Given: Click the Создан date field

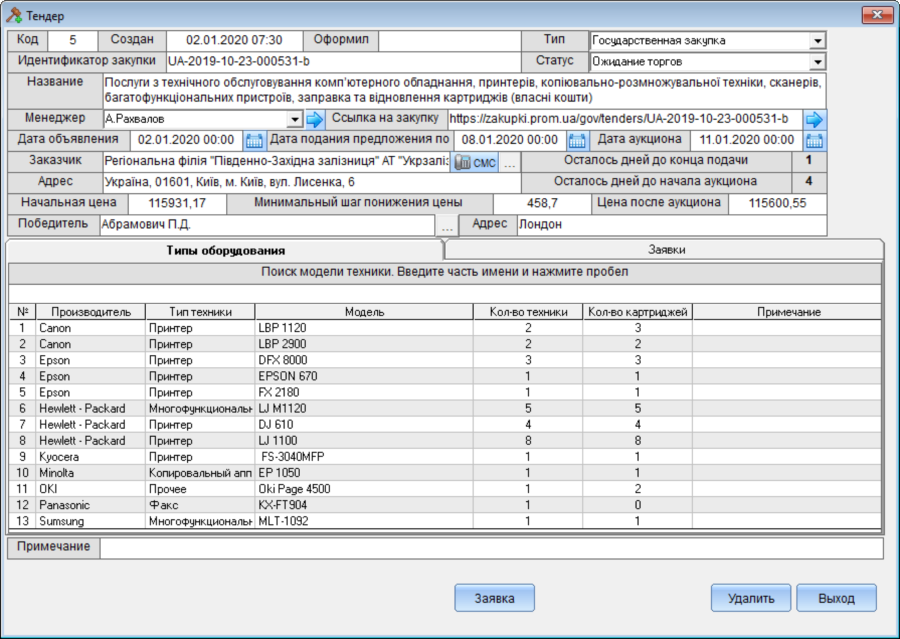Looking at the screenshot, I should click(x=234, y=41).
